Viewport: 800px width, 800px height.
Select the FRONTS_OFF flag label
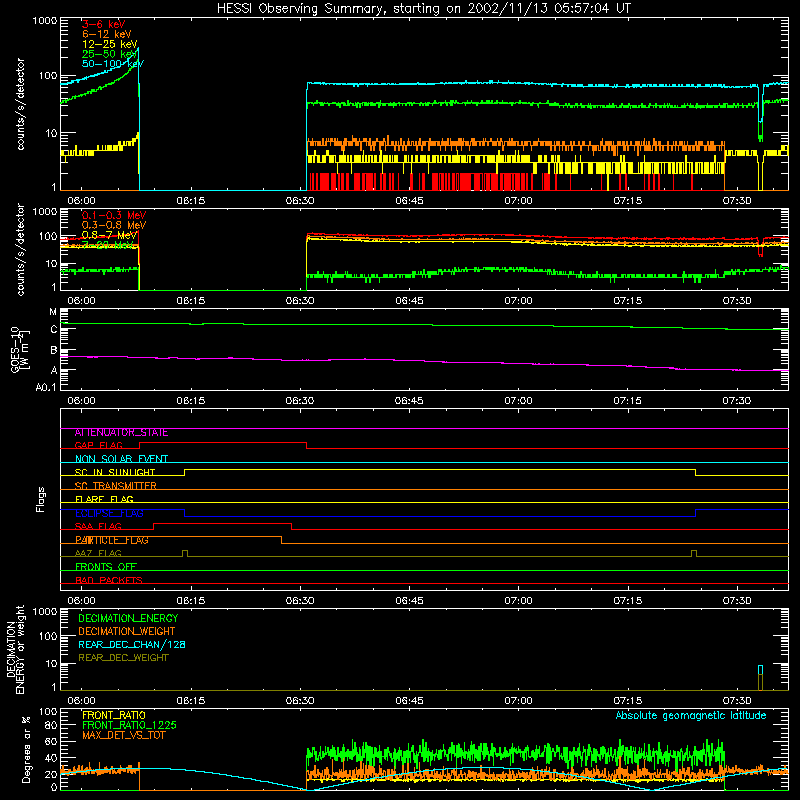pyautogui.click(x=106, y=567)
